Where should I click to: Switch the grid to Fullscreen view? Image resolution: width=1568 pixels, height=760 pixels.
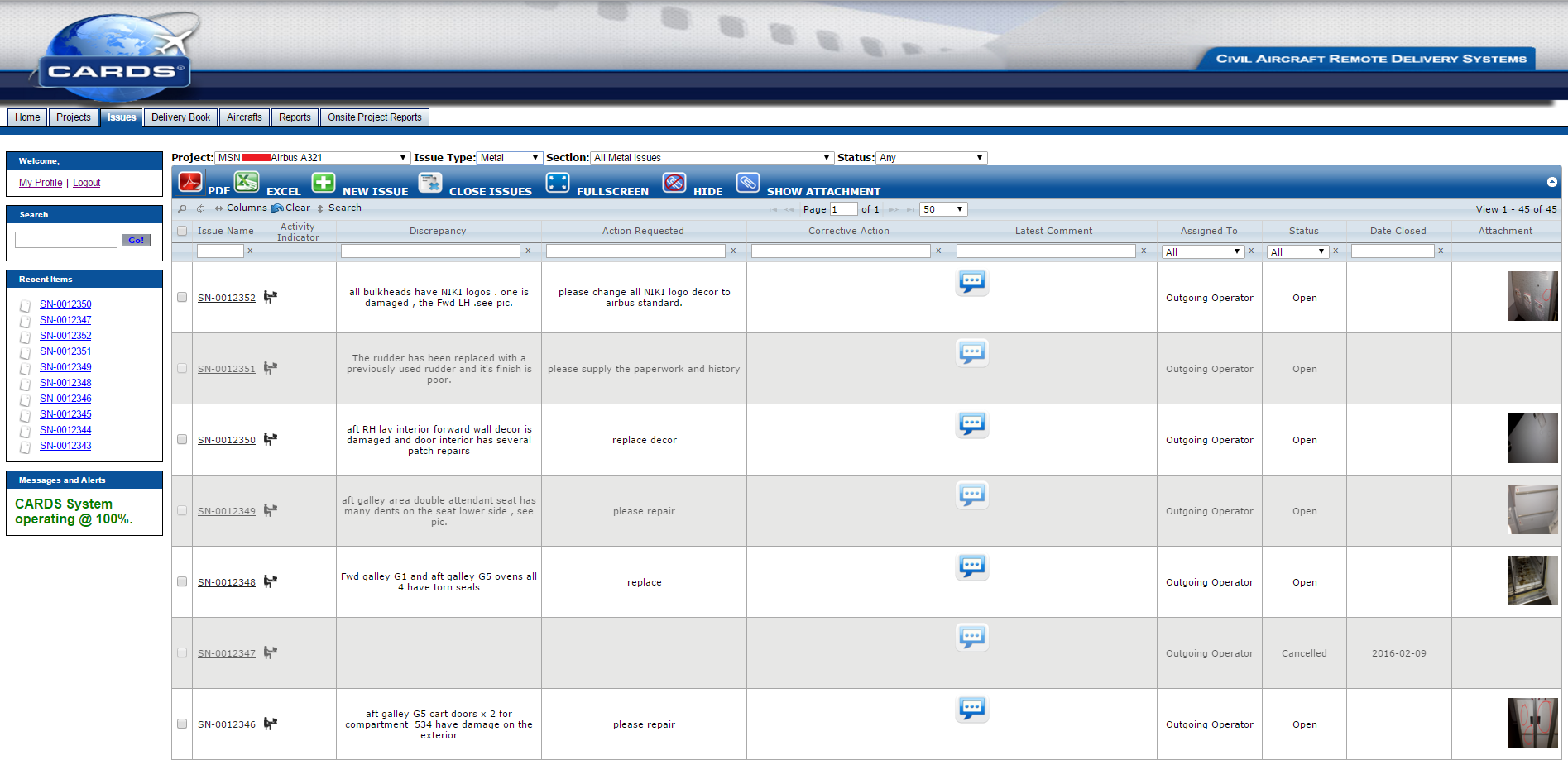pyautogui.click(x=558, y=183)
